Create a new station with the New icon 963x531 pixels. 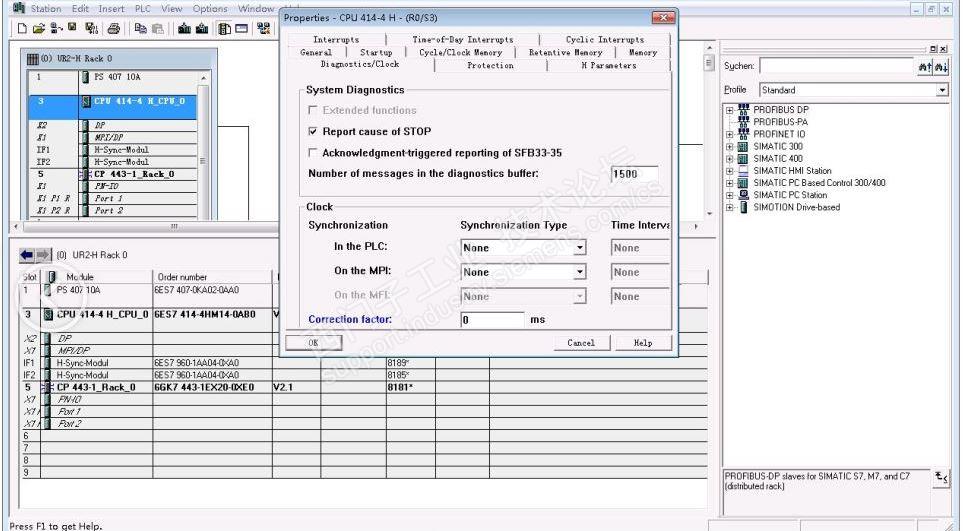(x=22, y=28)
